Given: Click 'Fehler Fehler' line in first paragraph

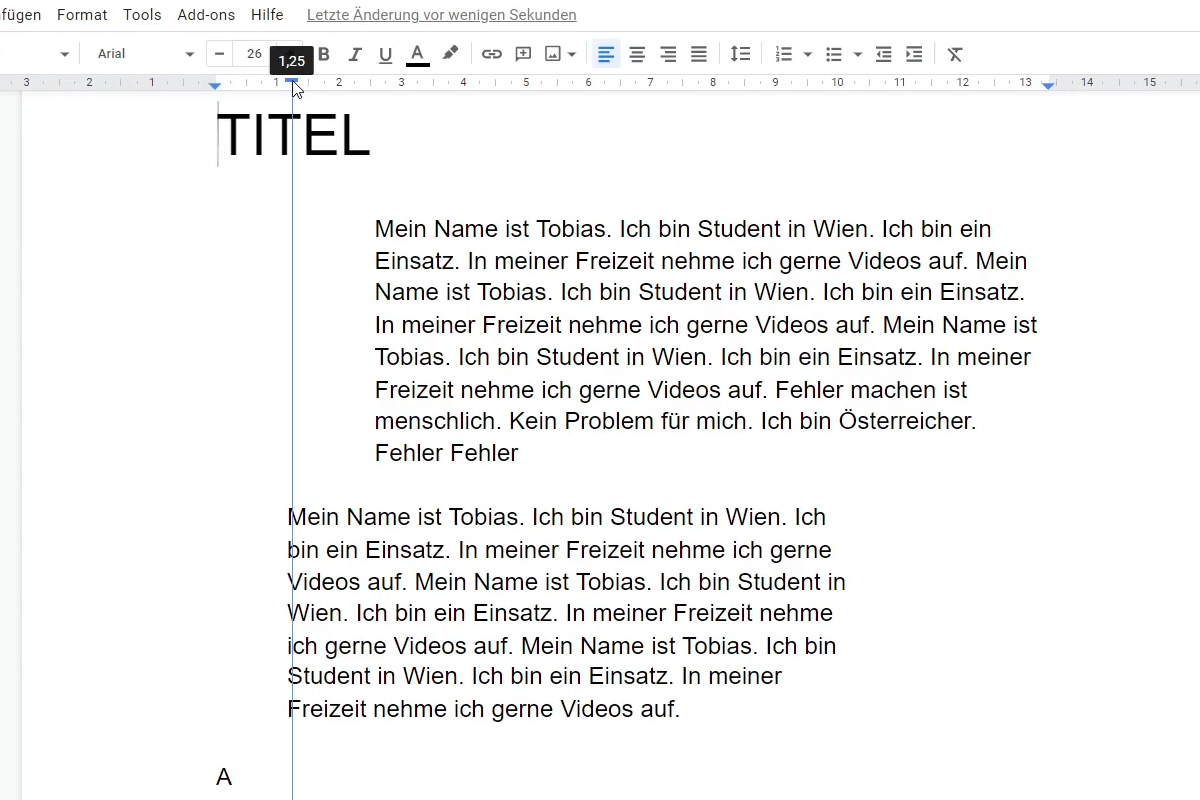Looking at the screenshot, I should tap(446, 453).
